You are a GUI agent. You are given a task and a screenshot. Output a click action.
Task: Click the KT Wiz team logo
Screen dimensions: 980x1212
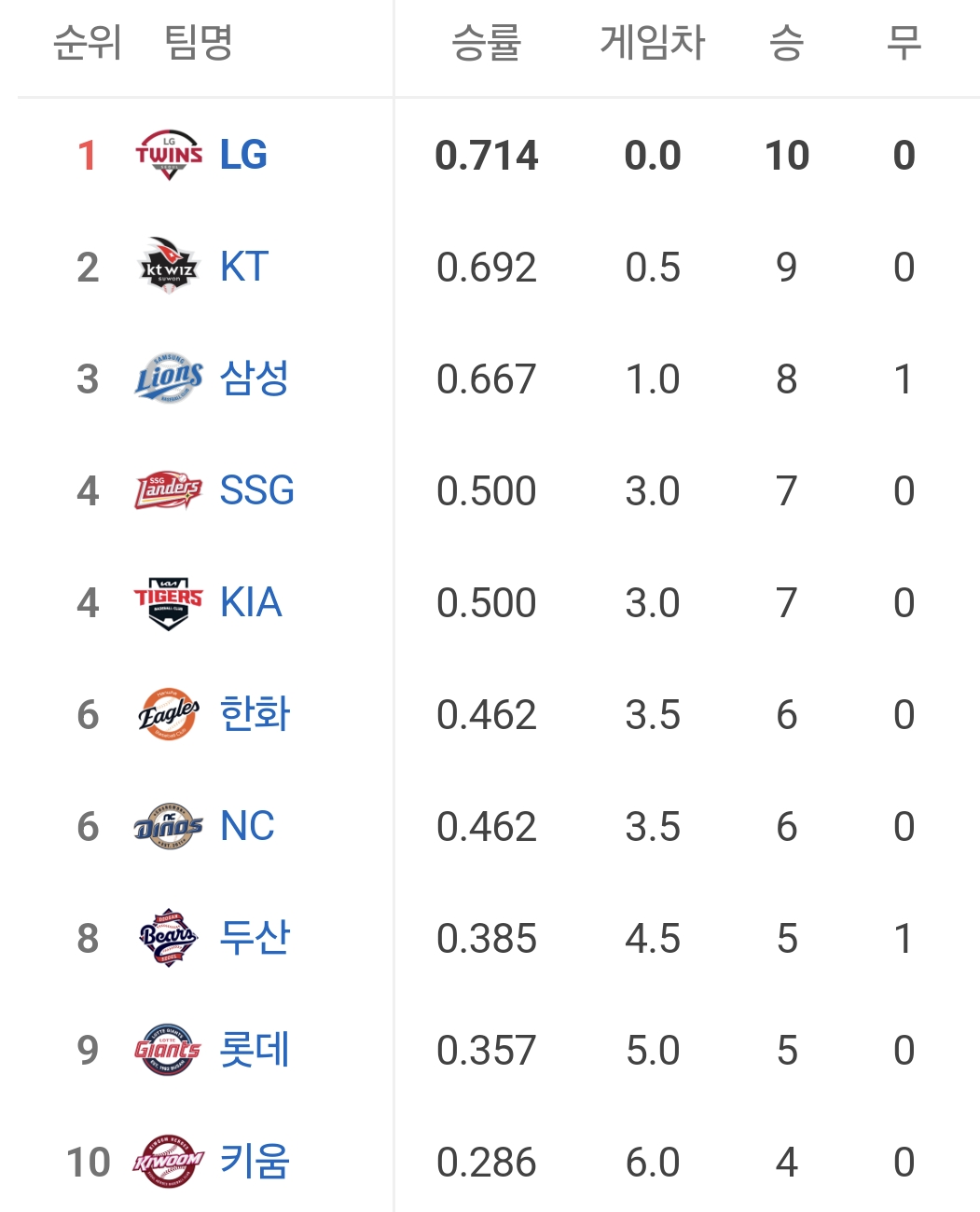(x=169, y=267)
